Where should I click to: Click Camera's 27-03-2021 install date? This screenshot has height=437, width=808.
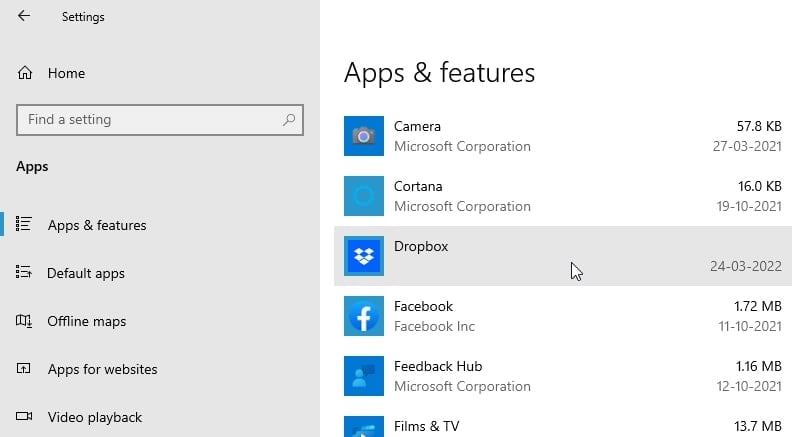point(747,146)
